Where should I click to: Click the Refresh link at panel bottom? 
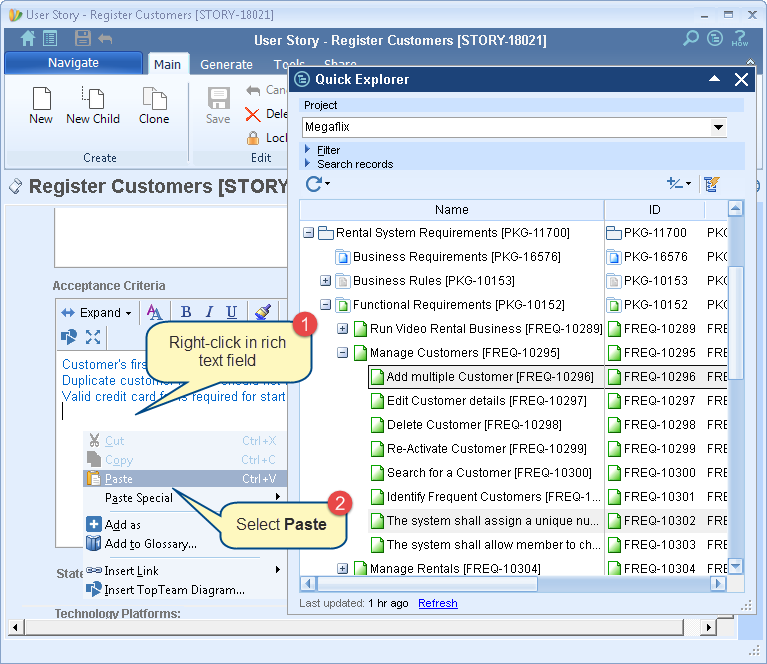coord(438,603)
